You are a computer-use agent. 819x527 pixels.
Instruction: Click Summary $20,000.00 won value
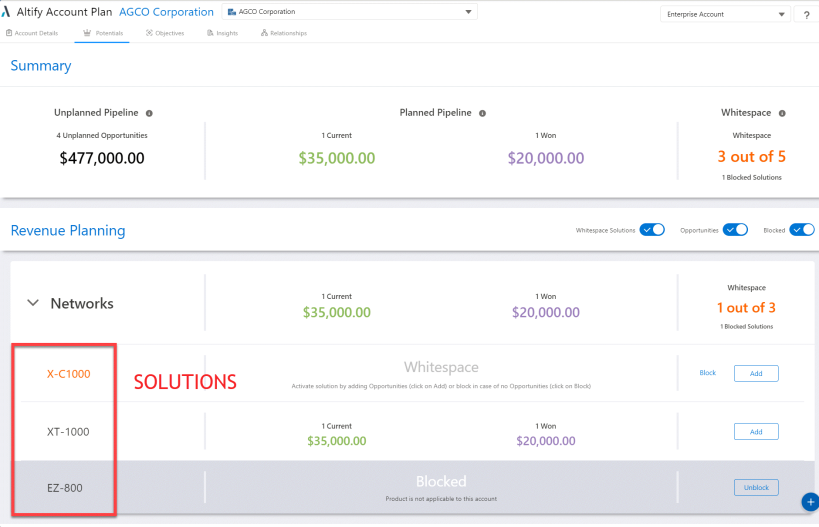[x=546, y=158]
